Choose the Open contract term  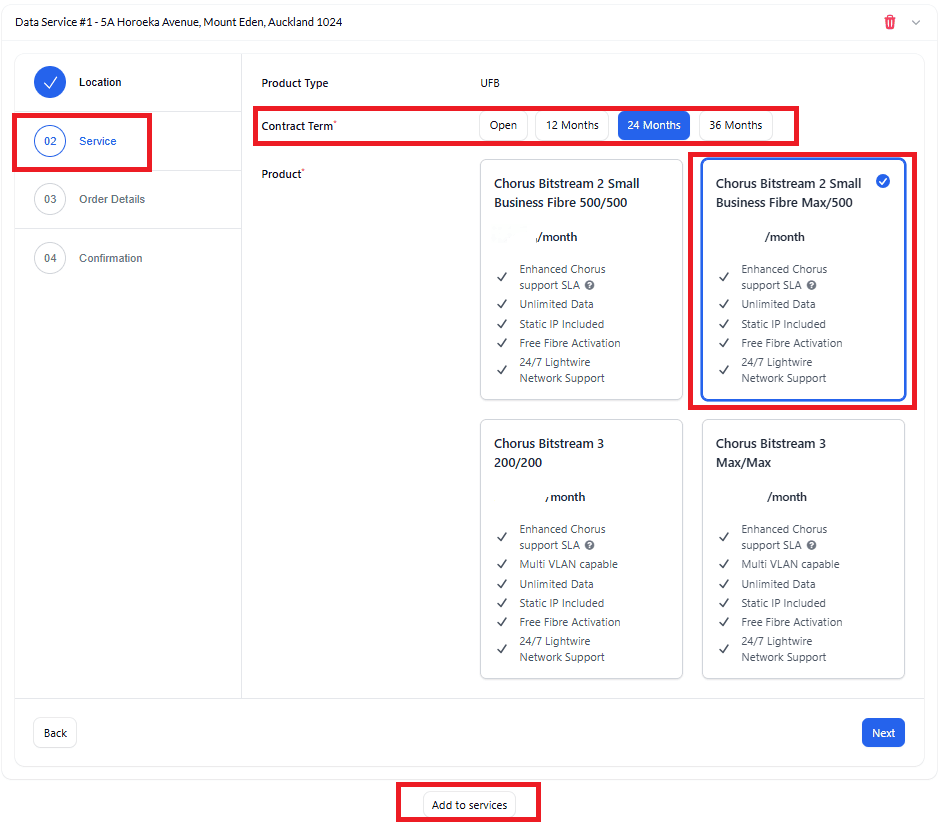(503, 125)
